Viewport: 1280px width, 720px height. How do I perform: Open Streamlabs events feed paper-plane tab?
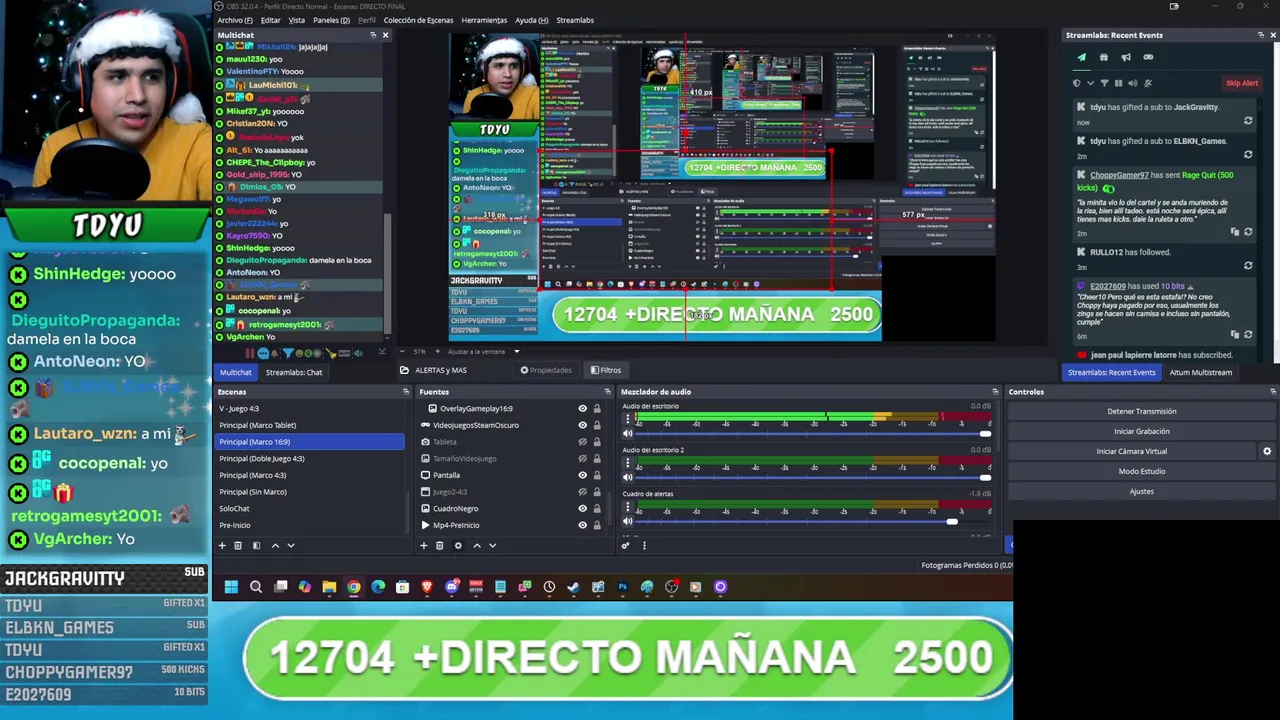[1081, 58]
